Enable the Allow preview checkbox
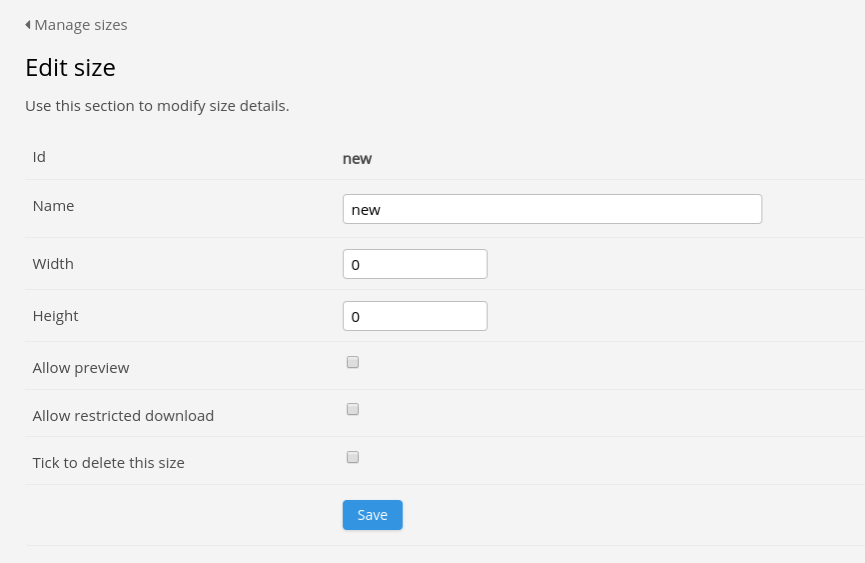The height and width of the screenshot is (563, 865). pyautogui.click(x=353, y=362)
